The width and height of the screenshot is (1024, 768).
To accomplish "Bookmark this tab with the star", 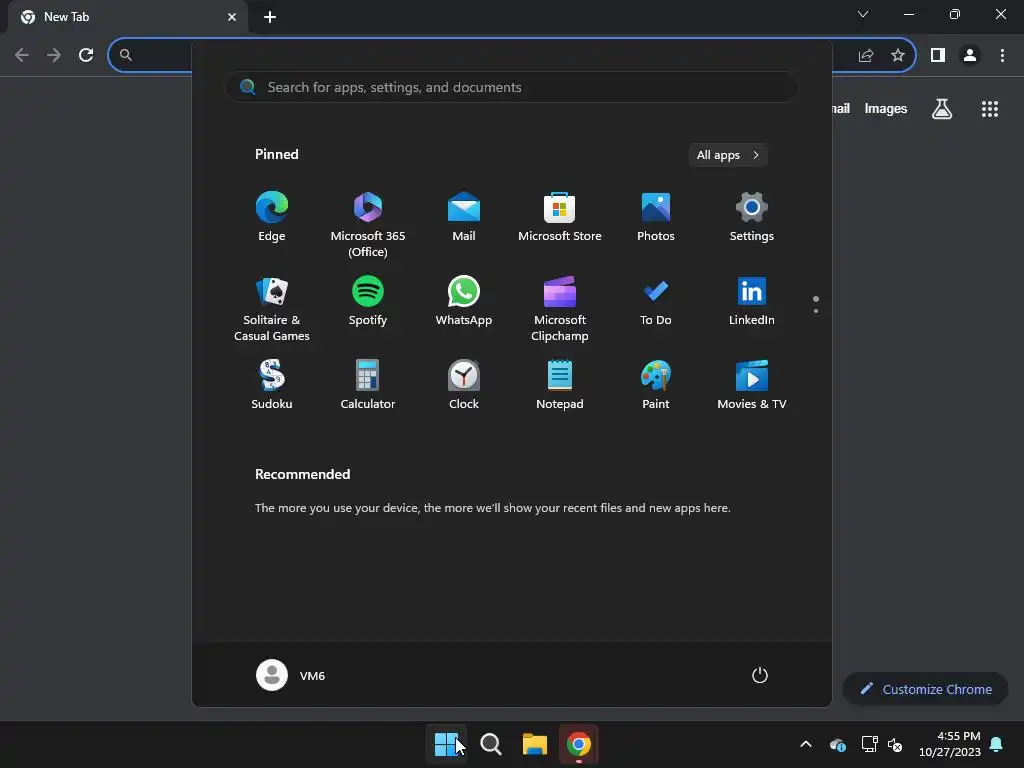I will [898, 56].
